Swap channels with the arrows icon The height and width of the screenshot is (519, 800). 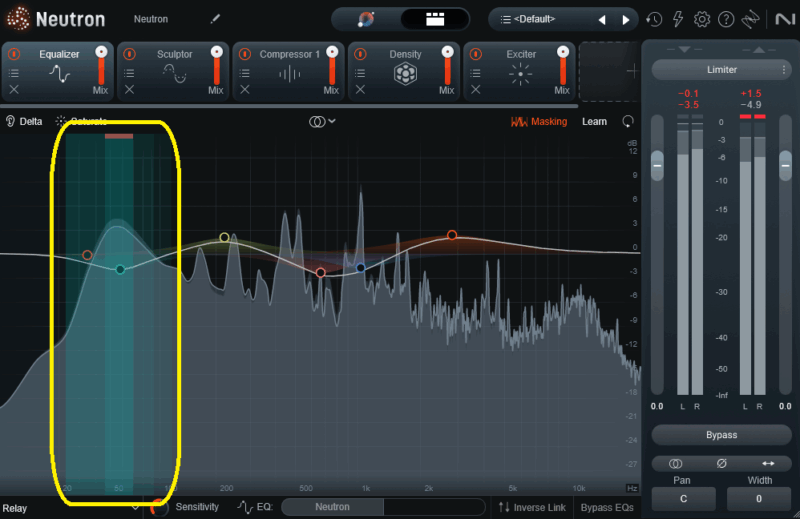tap(768, 463)
